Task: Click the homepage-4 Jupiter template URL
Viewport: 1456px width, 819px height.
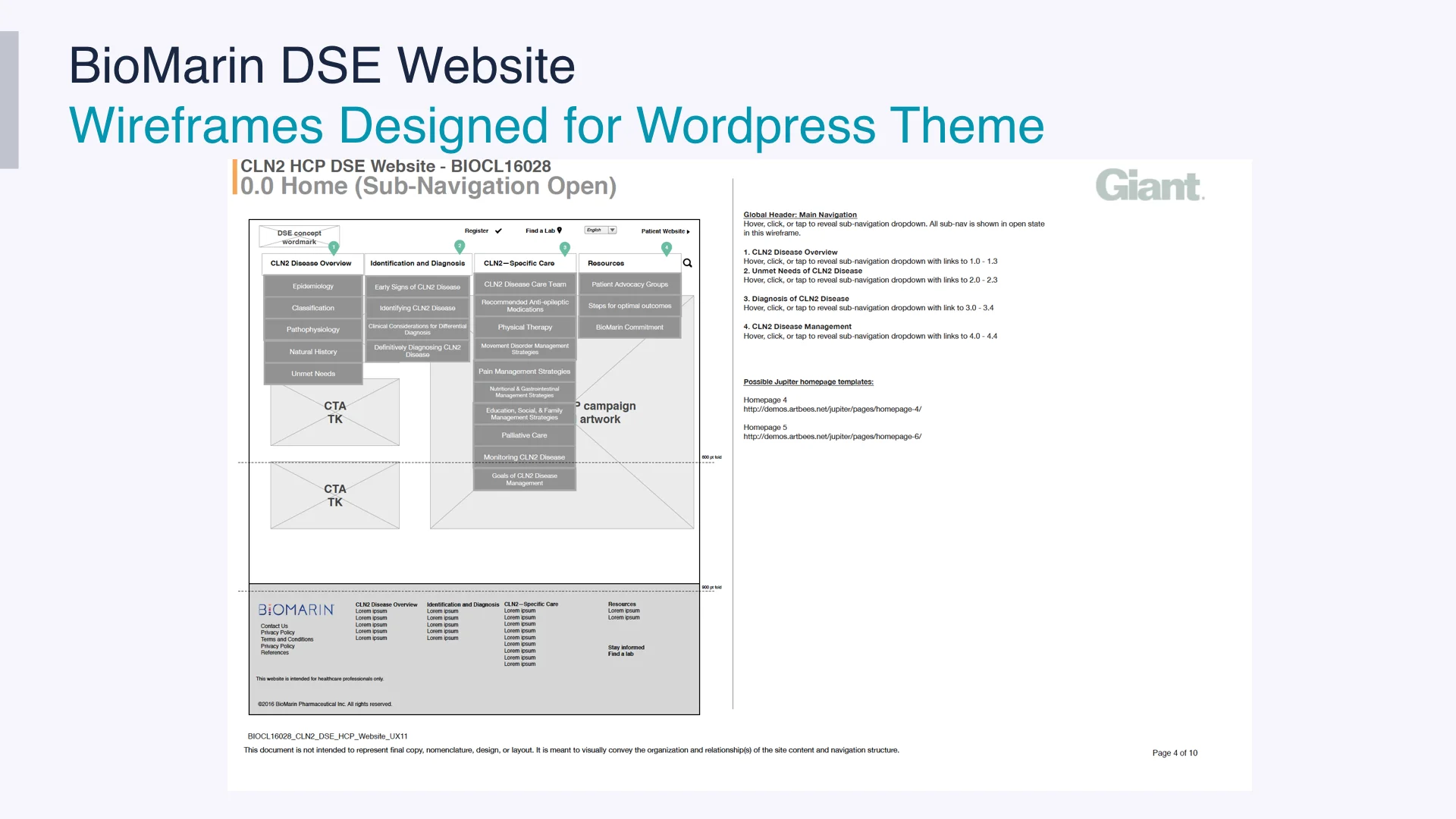Action: tap(832, 409)
